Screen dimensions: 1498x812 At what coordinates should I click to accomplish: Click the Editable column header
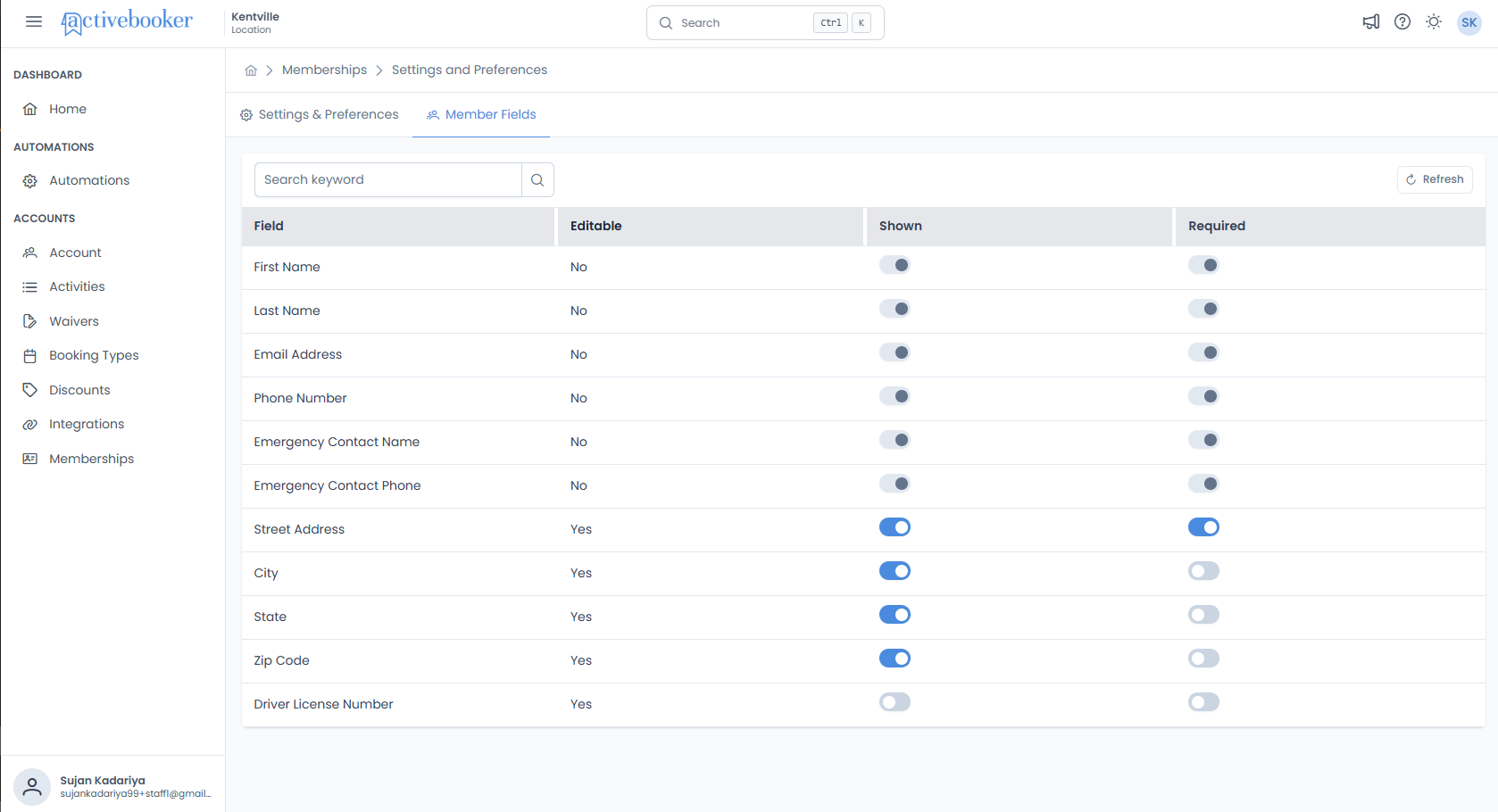click(x=711, y=227)
